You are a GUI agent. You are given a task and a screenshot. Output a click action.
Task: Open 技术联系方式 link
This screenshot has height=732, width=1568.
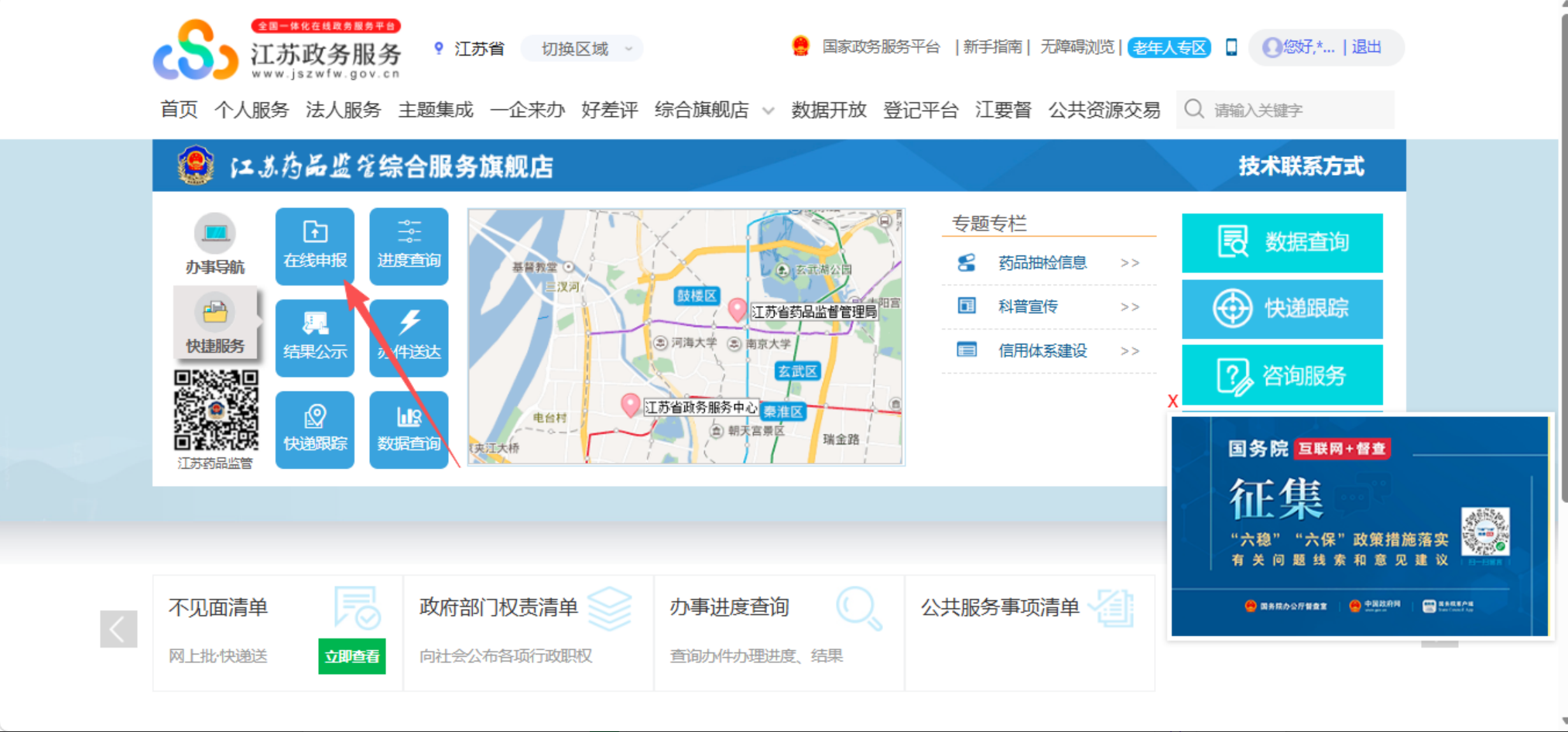1301,166
